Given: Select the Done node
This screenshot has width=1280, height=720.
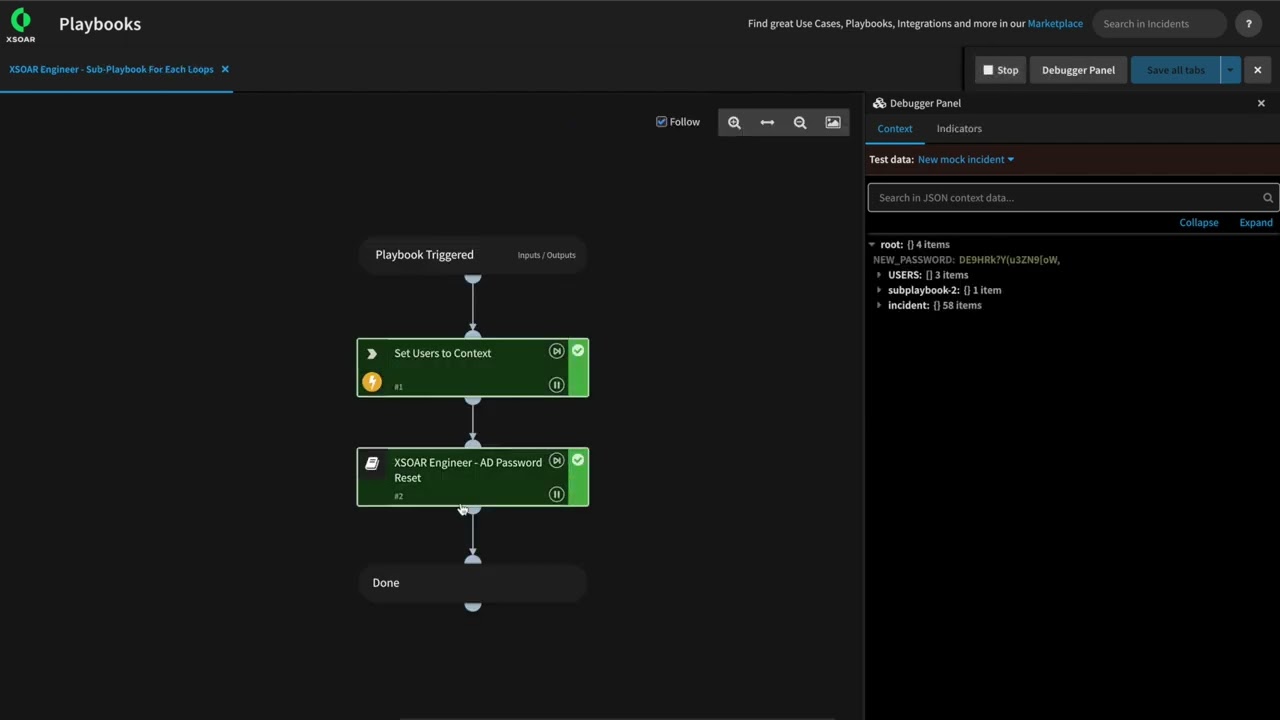Looking at the screenshot, I should coord(472,583).
